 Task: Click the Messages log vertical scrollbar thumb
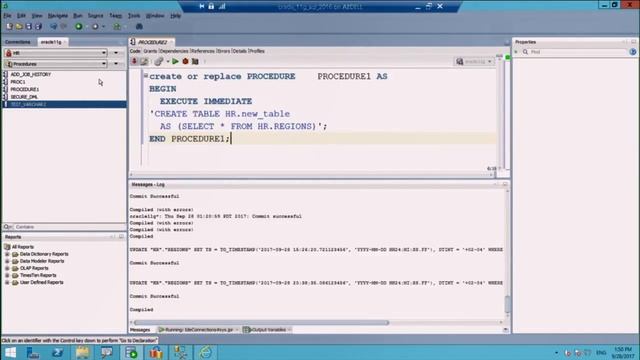[507, 304]
